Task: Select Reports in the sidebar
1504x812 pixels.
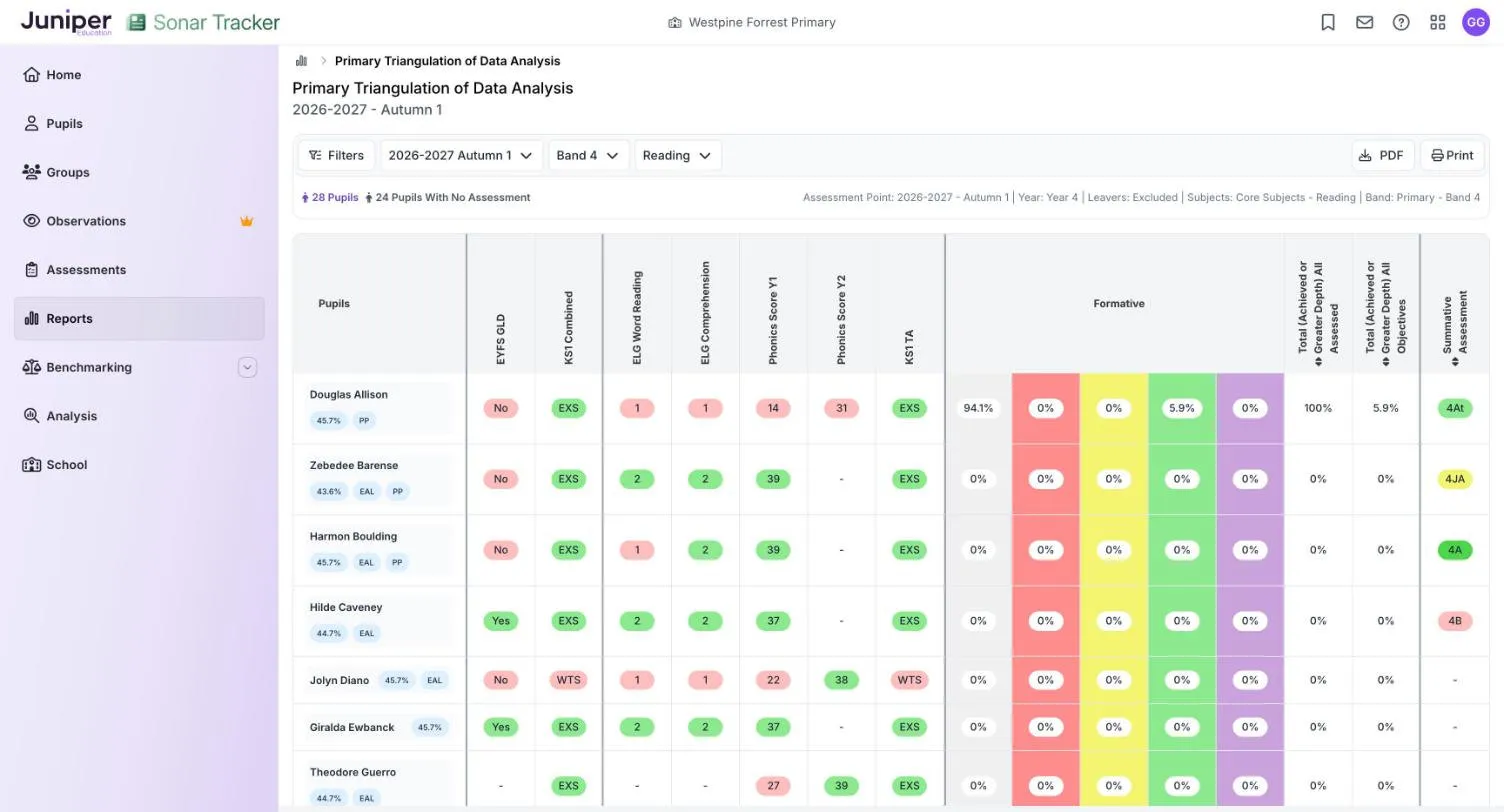Action: coord(139,319)
